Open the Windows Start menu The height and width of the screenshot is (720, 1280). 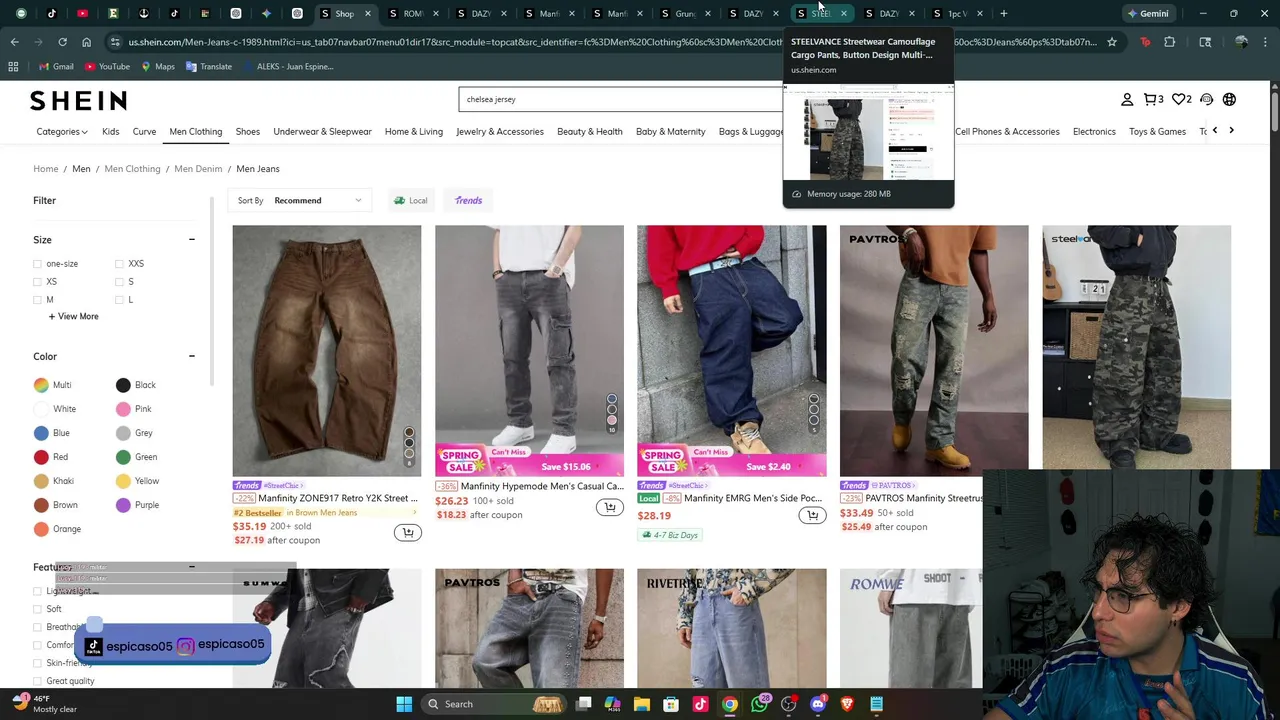click(x=404, y=704)
